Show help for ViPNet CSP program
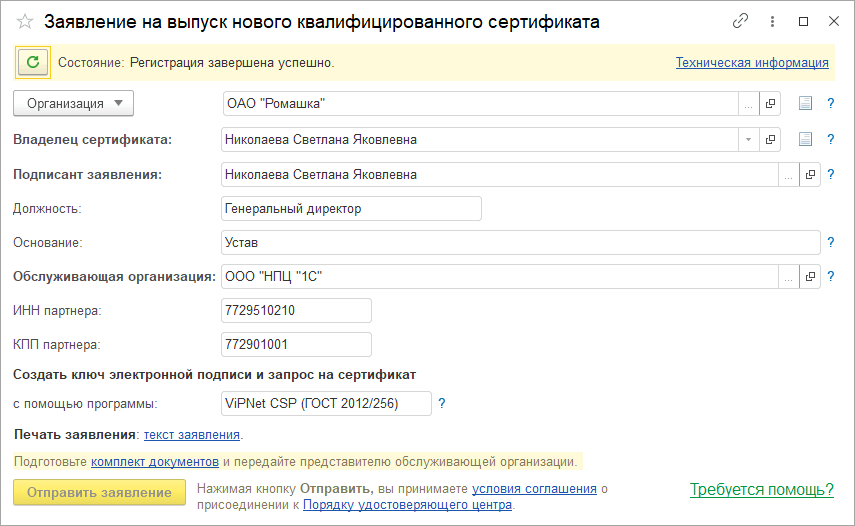This screenshot has width=855, height=526. coord(442,404)
